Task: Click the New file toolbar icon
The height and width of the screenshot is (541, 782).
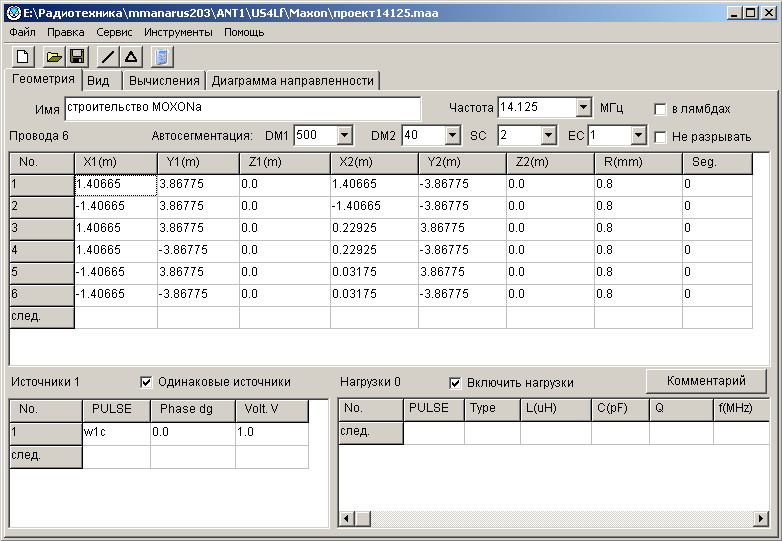Action: (22, 57)
